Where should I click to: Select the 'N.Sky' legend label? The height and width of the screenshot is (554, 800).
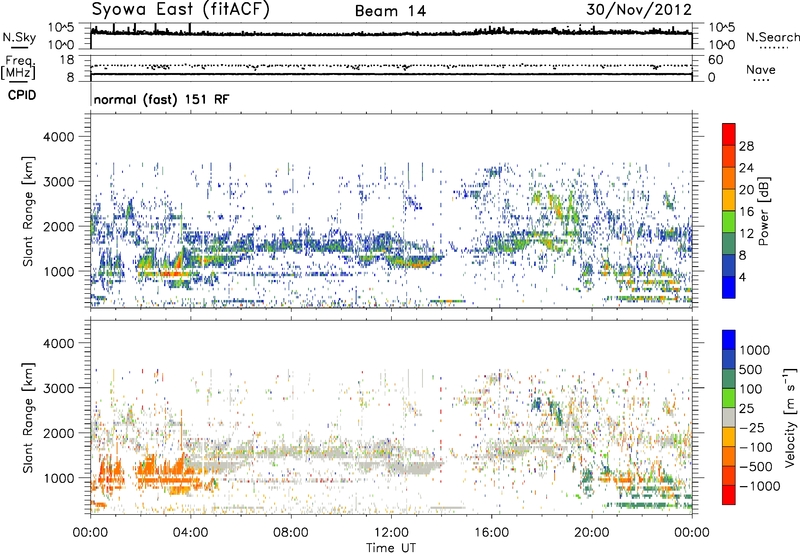pyautogui.click(x=19, y=37)
